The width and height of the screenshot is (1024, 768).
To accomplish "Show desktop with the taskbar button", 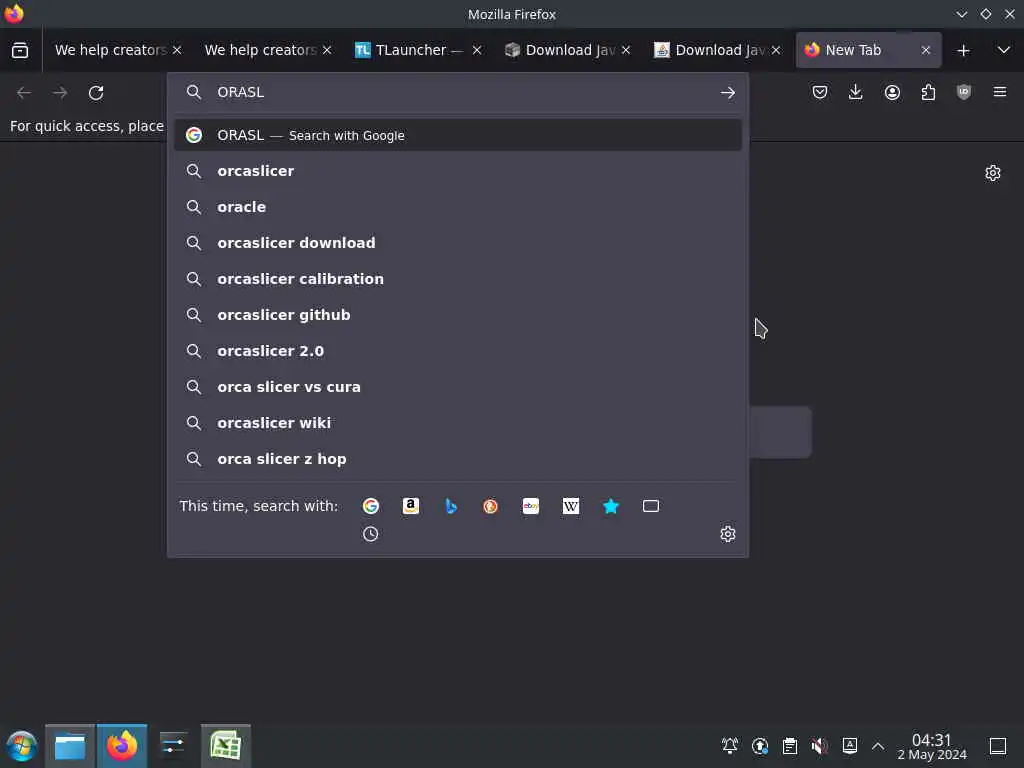I will coord(998,746).
